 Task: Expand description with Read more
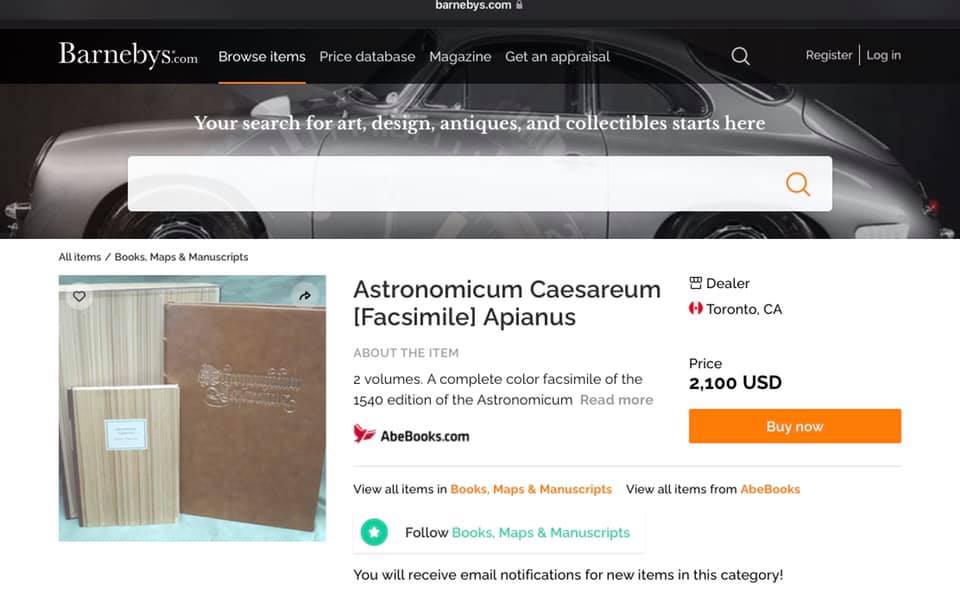617,400
